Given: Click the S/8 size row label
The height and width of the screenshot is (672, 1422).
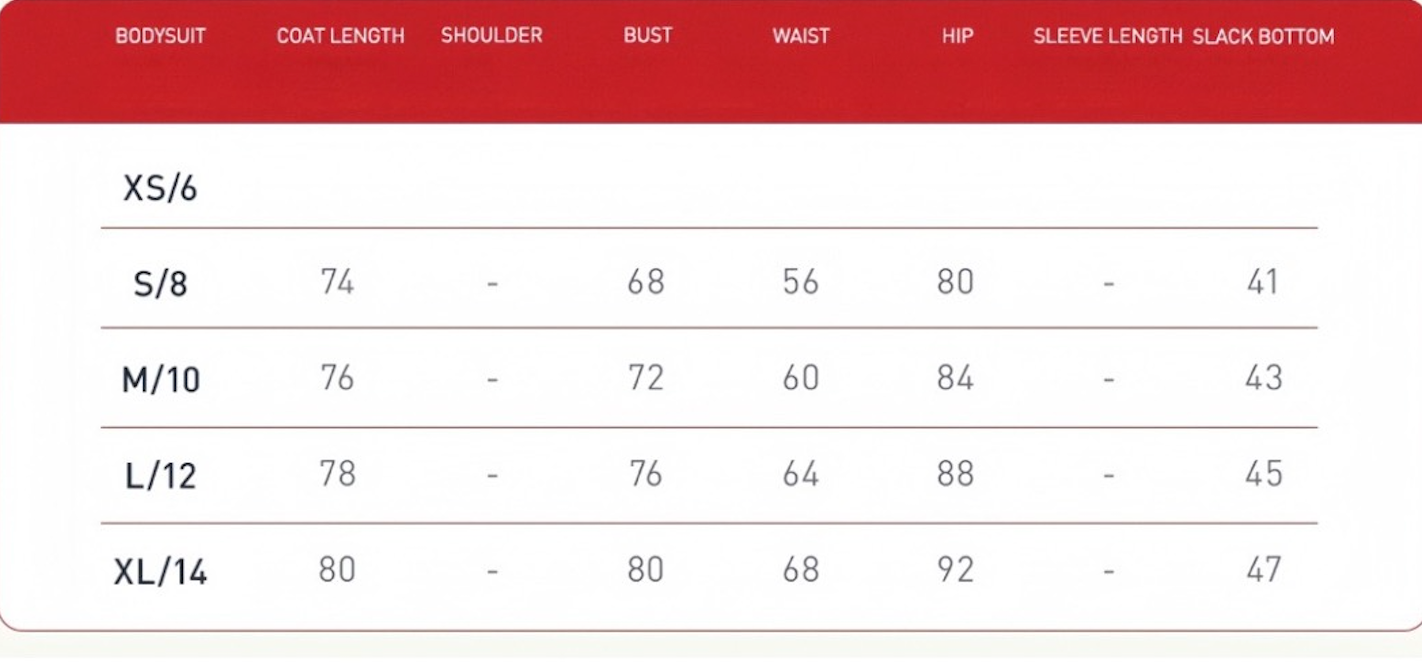Looking at the screenshot, I should tap(161, 285).
